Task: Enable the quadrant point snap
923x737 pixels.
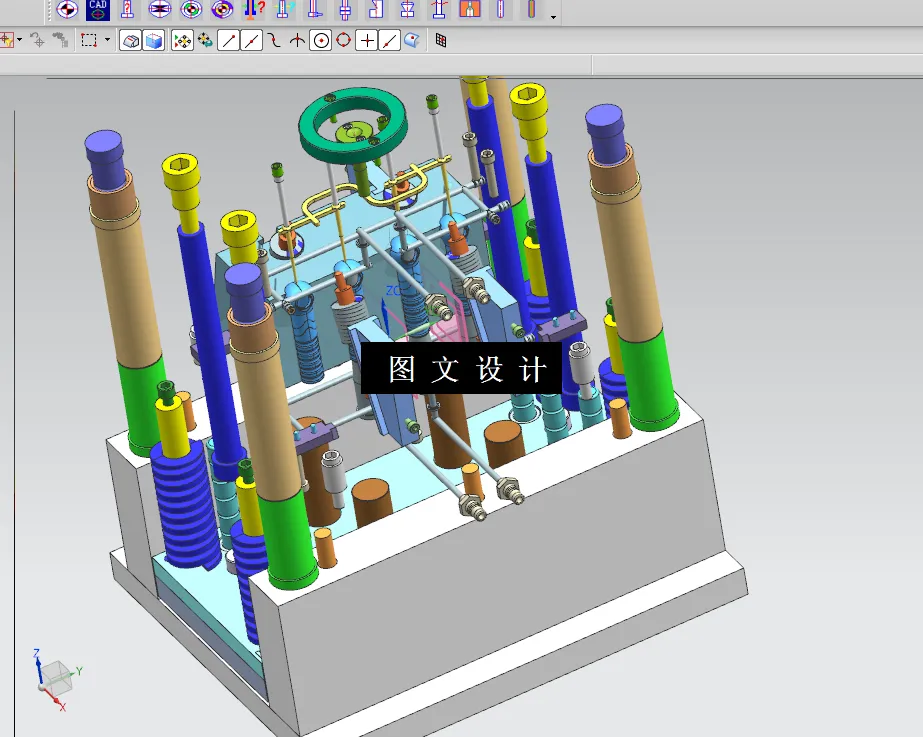Action: pos(344,41)
